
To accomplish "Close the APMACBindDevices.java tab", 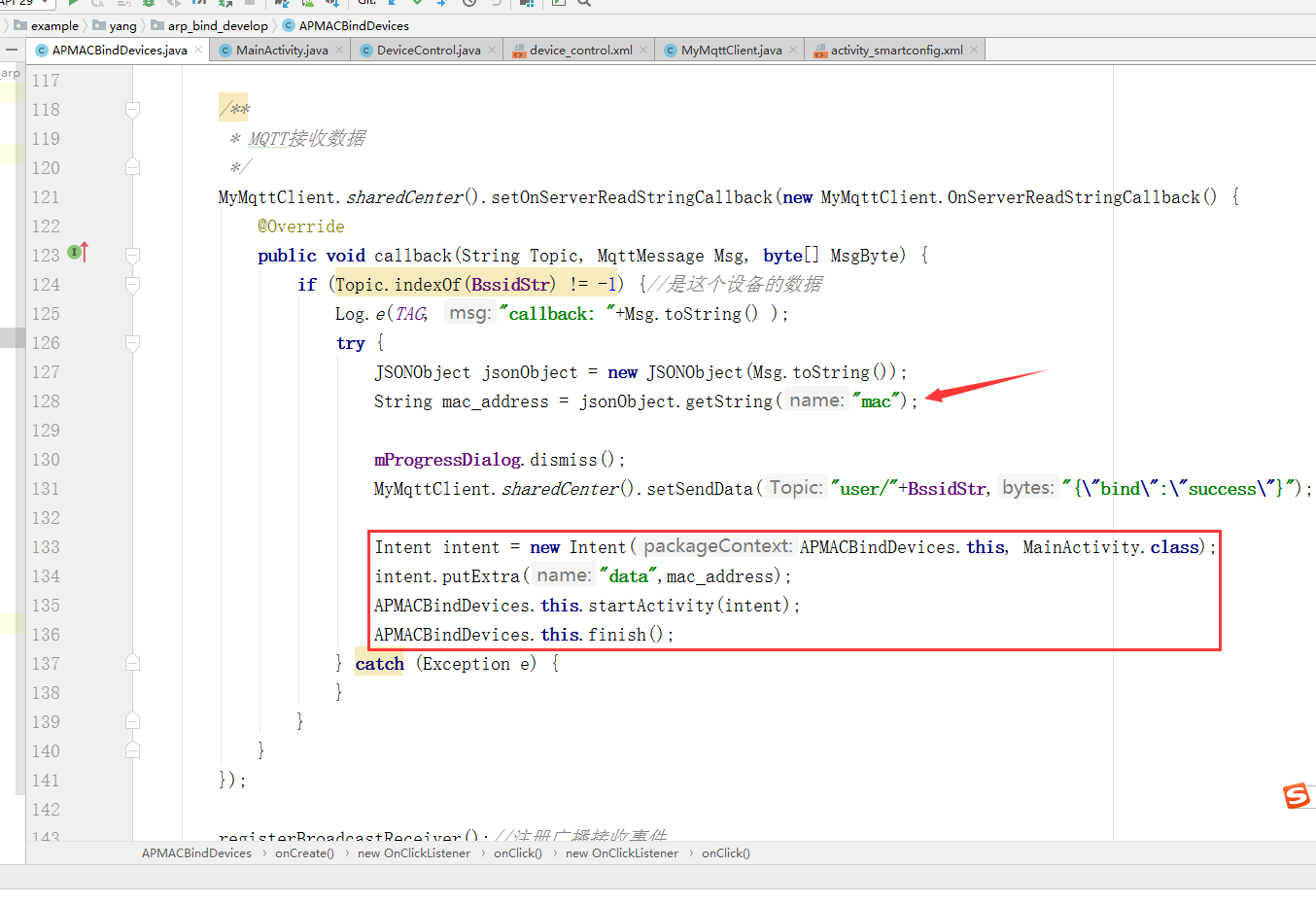I will click(x=198, y=50).
